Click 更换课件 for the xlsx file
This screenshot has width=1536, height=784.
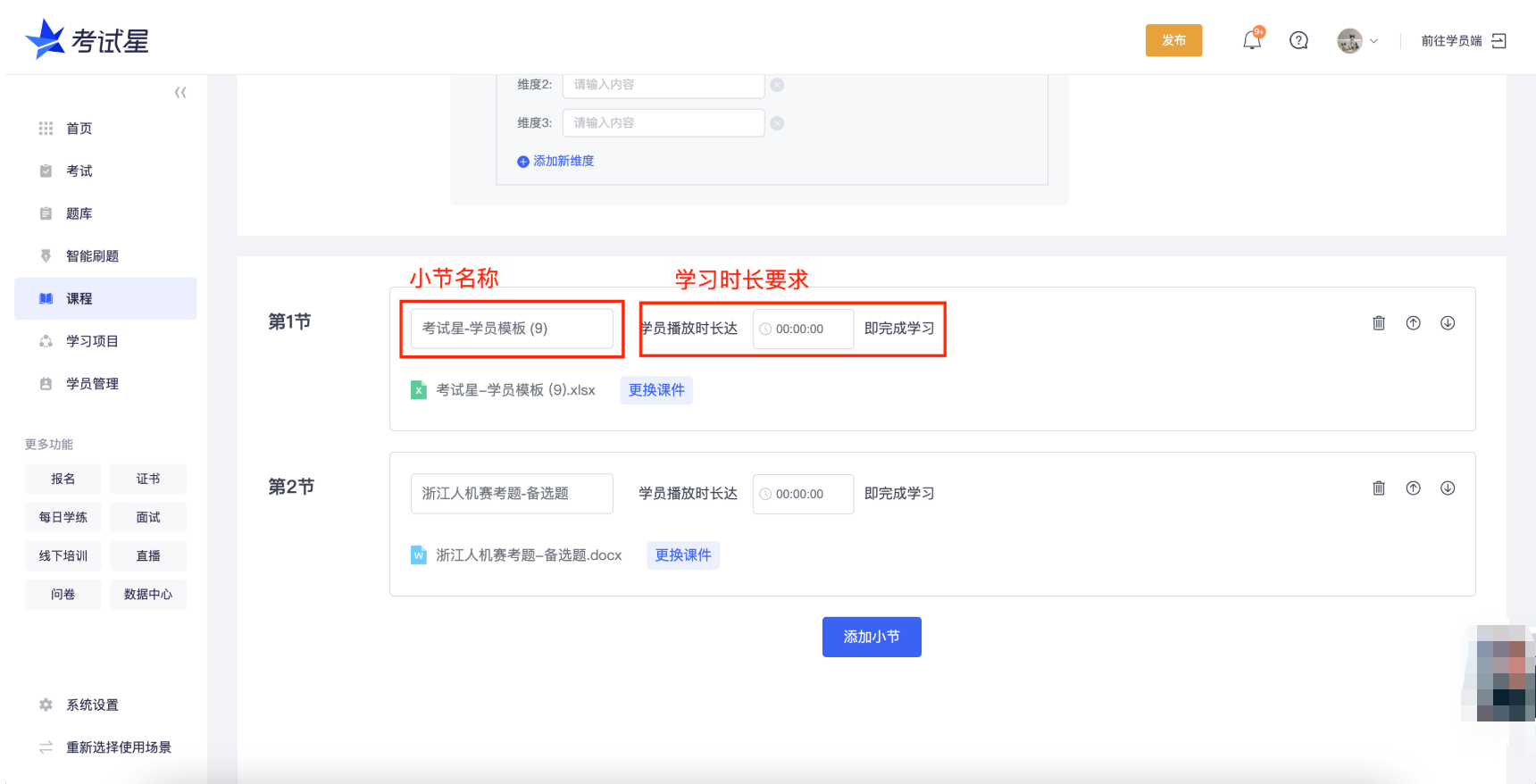655,390
